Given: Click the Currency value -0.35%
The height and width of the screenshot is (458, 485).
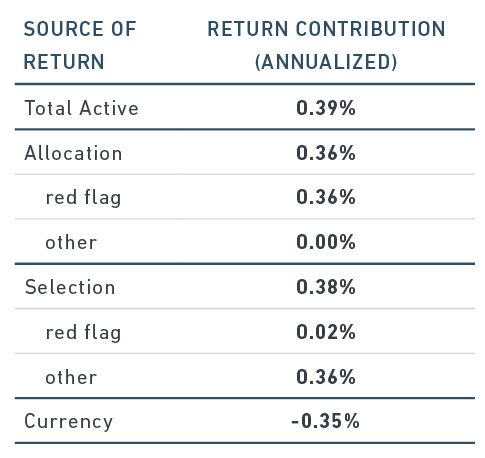Looking at the screenshot, I should [x=325, y=421].
